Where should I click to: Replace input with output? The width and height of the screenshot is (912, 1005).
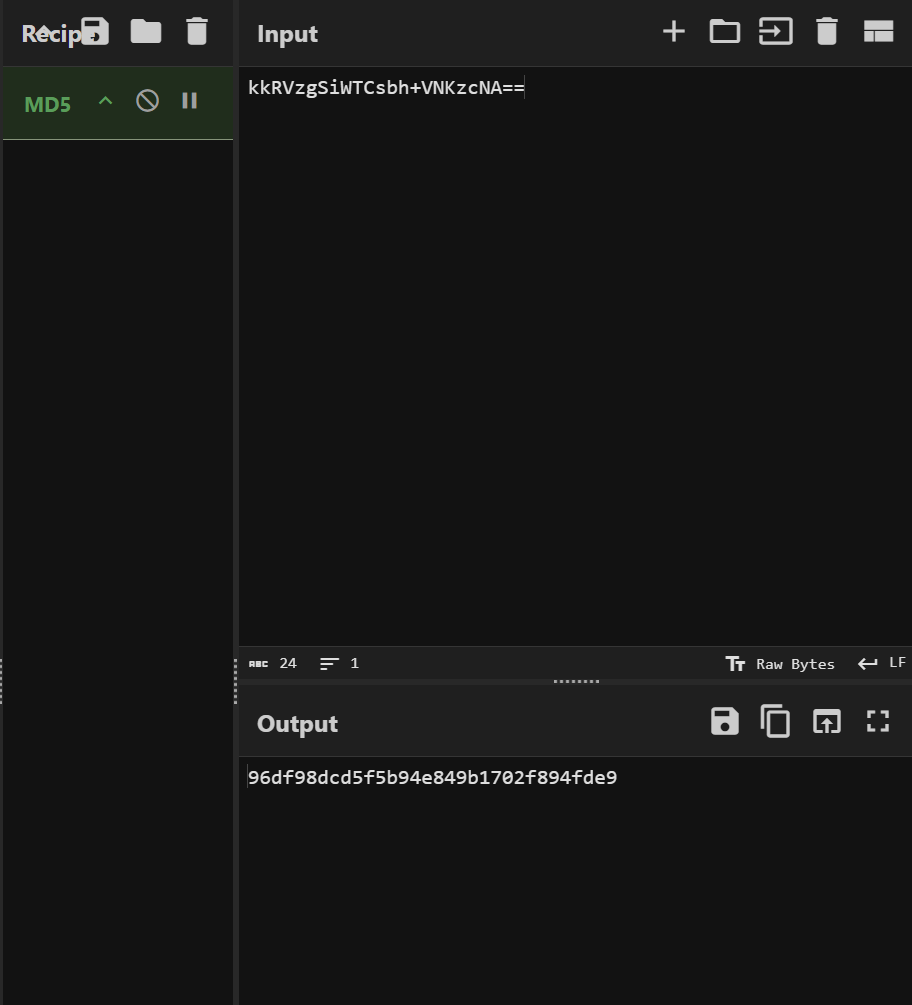point(826,721)
